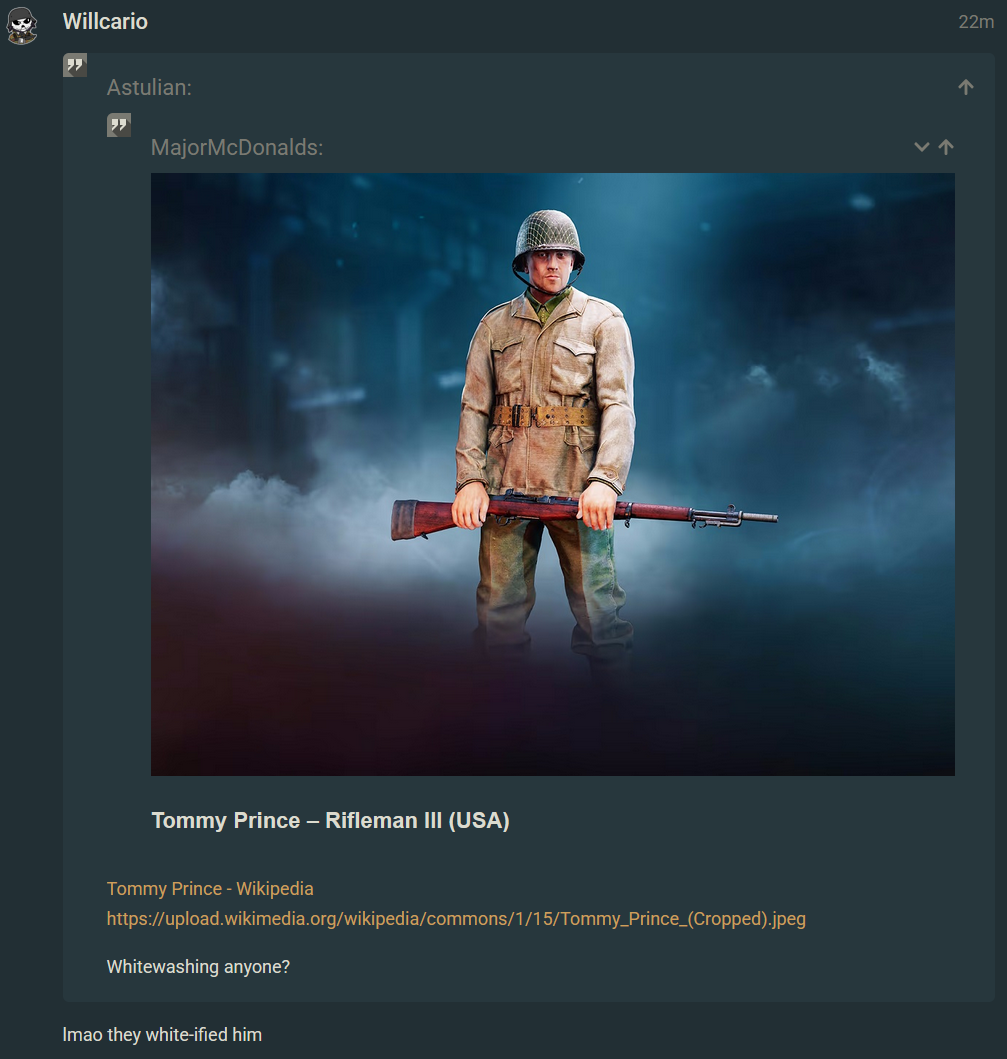
Task: Collapse the MajorMcDonalds quote chevron
Action: [x=921, y=147]
